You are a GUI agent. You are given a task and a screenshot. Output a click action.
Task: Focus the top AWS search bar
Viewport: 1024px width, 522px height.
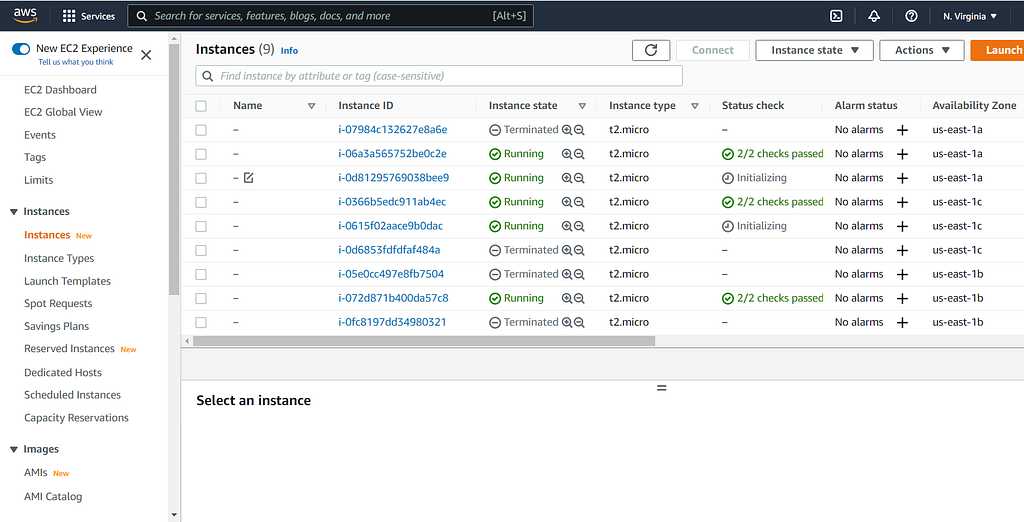pyautogui.click(x=330, y=16)
